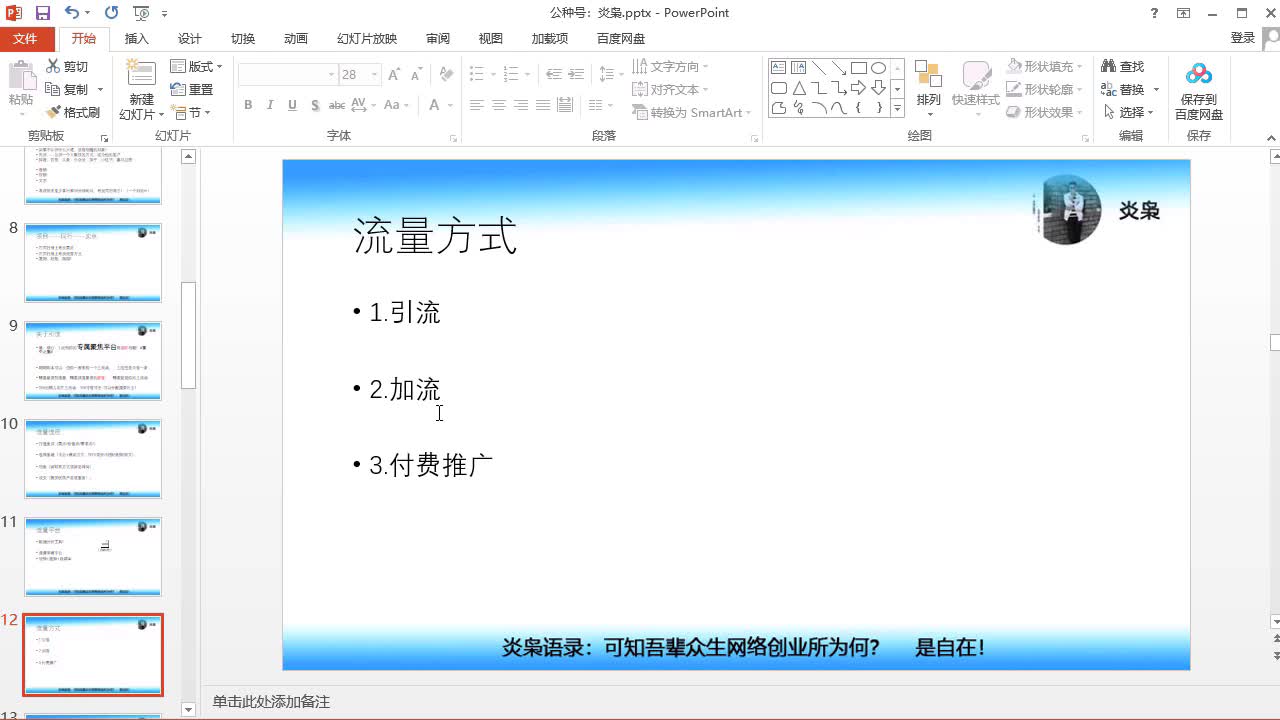Viewport: 1280px width, 720px height.
Task: Click Decrease Font Size button
Action: point(416,75)
